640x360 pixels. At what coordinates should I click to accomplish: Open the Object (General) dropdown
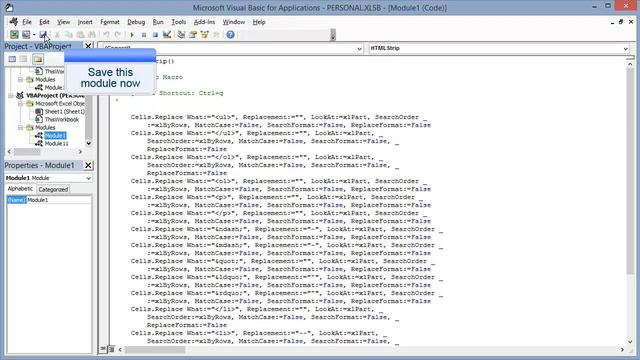pos(359,49)
